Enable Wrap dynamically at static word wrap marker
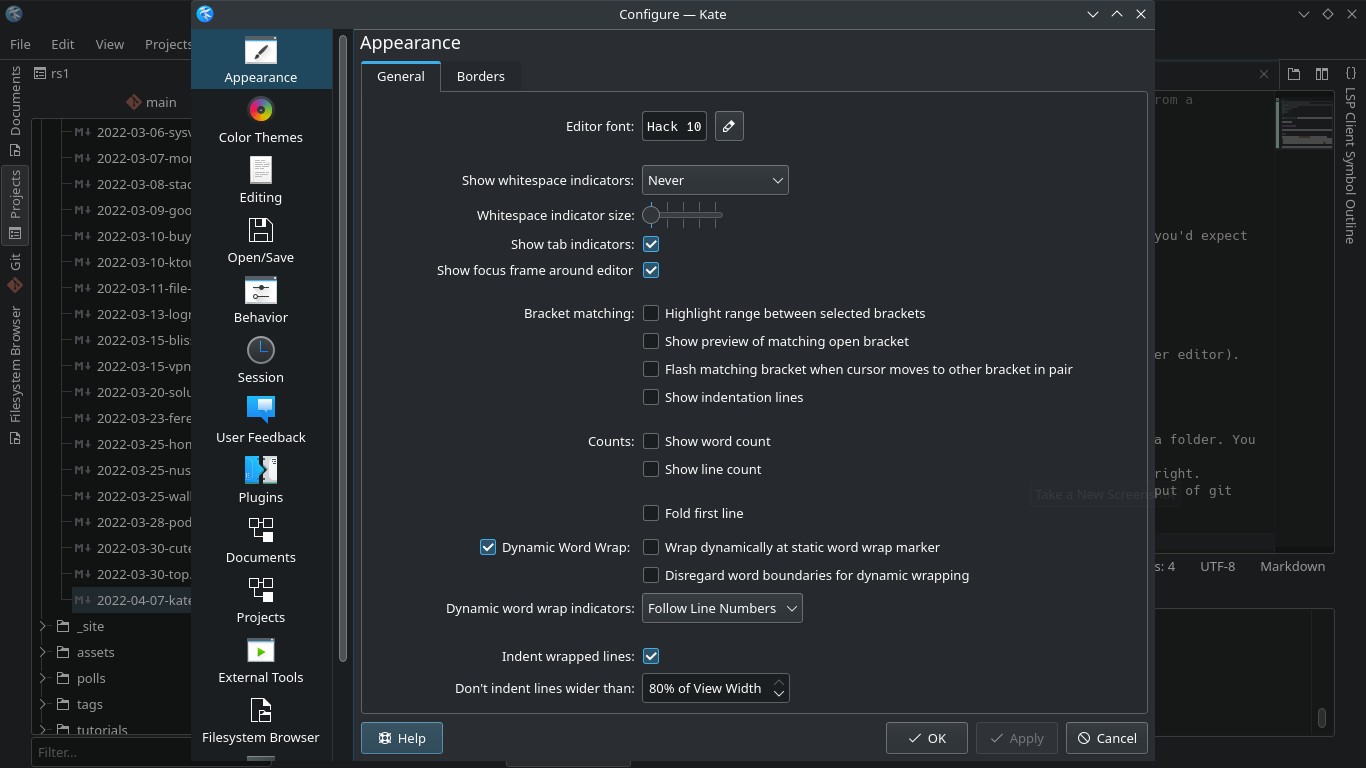Image resolution: width=1366 pixels, height=768 pixels. tap(651, 547)
